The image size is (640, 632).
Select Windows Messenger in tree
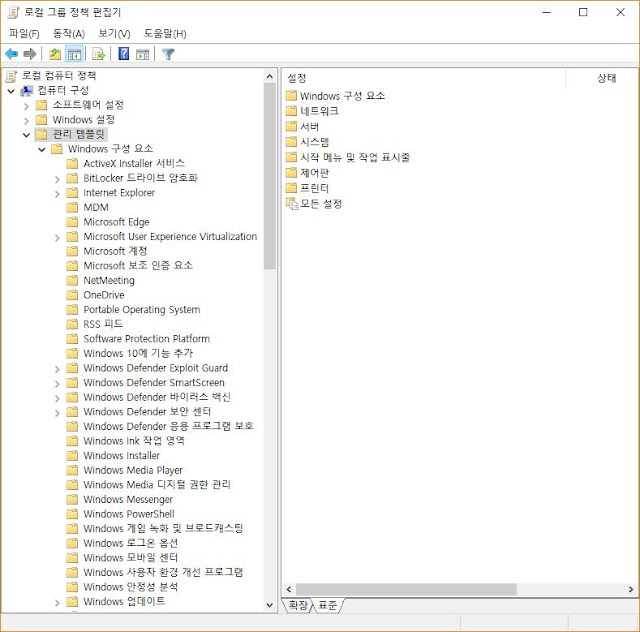click(128, 499)
